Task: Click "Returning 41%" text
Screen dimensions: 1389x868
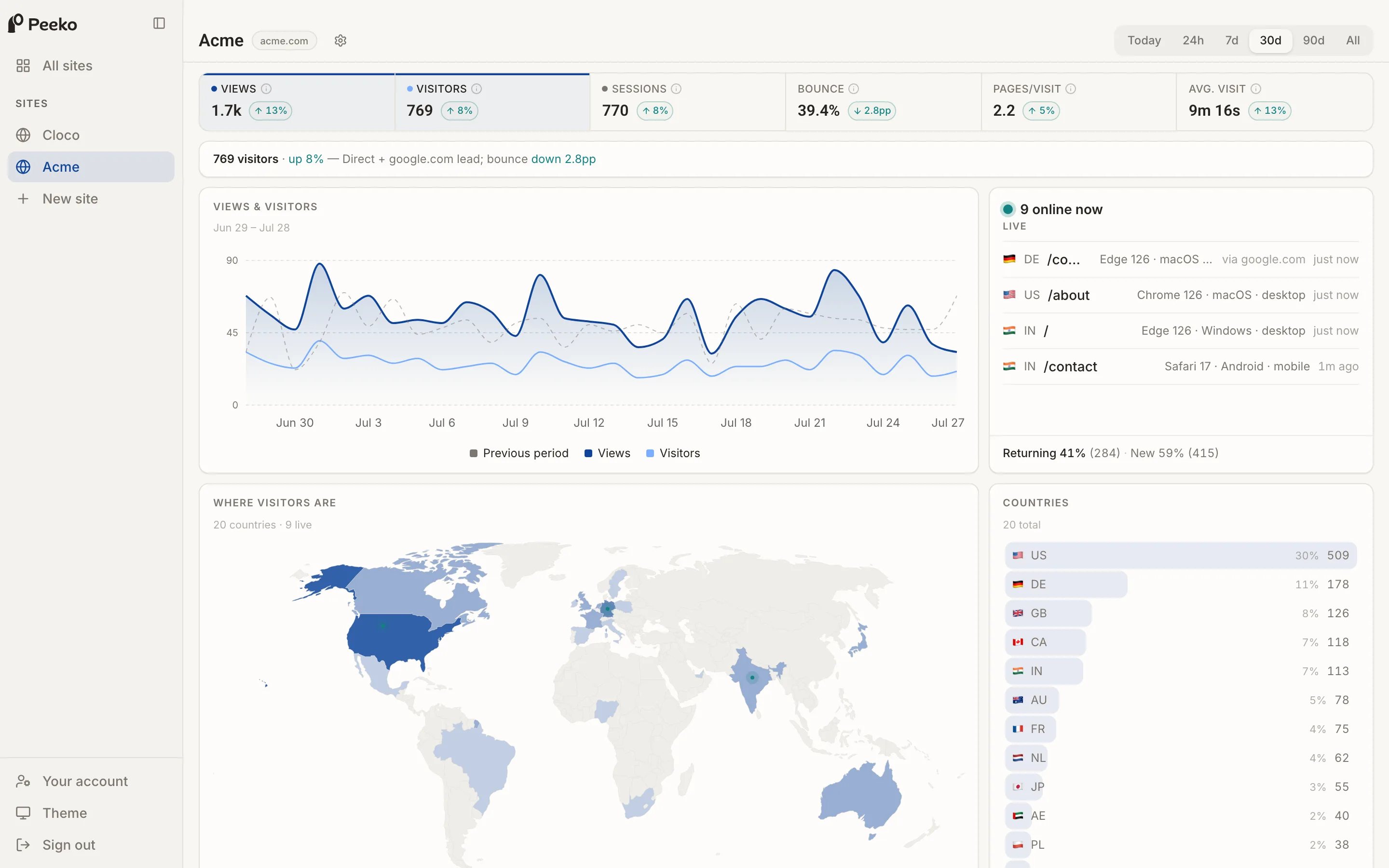Action: (x=1044, y=453)
